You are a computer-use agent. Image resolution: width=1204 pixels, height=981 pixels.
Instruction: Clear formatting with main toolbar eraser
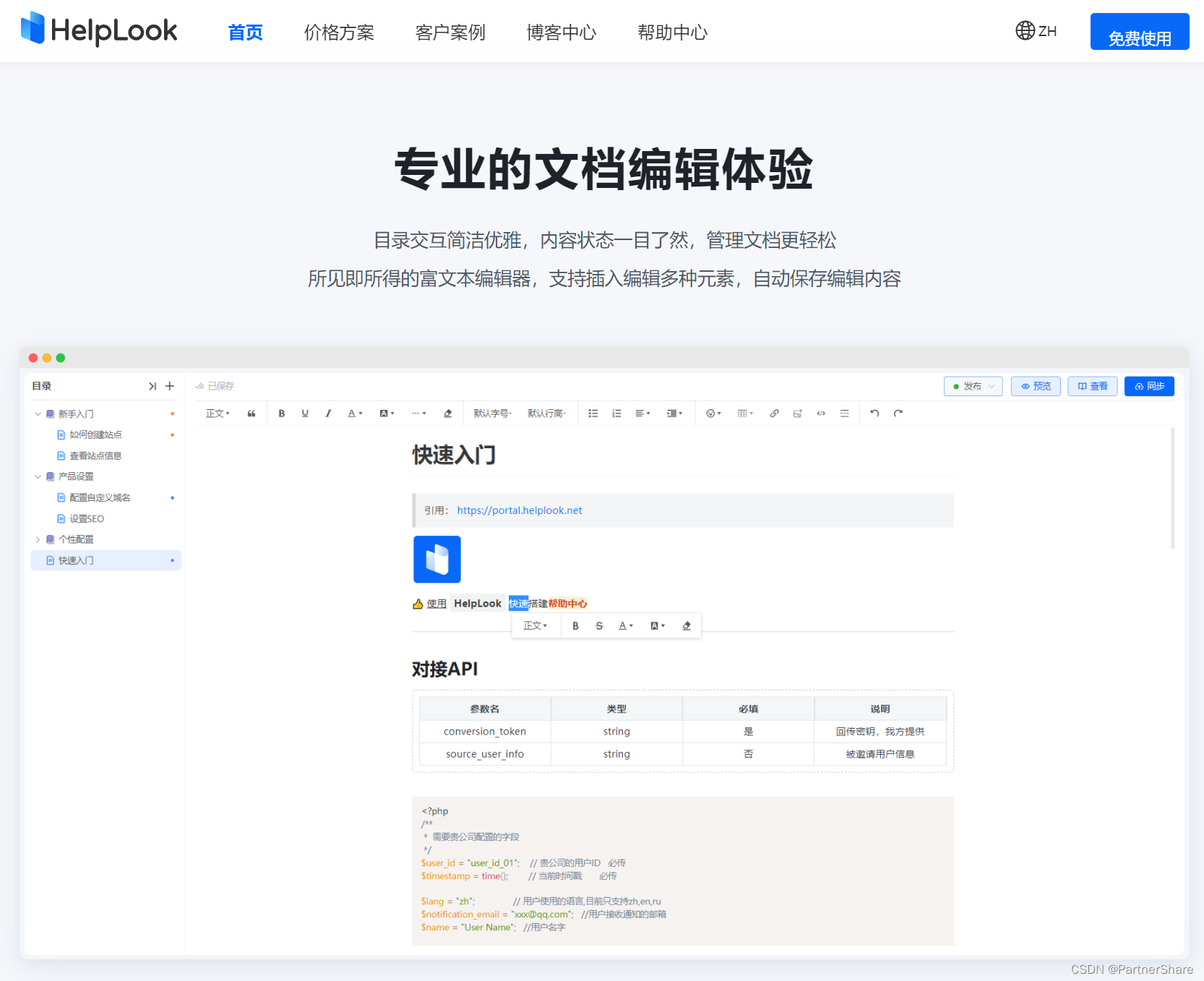(x=447, y=414)
